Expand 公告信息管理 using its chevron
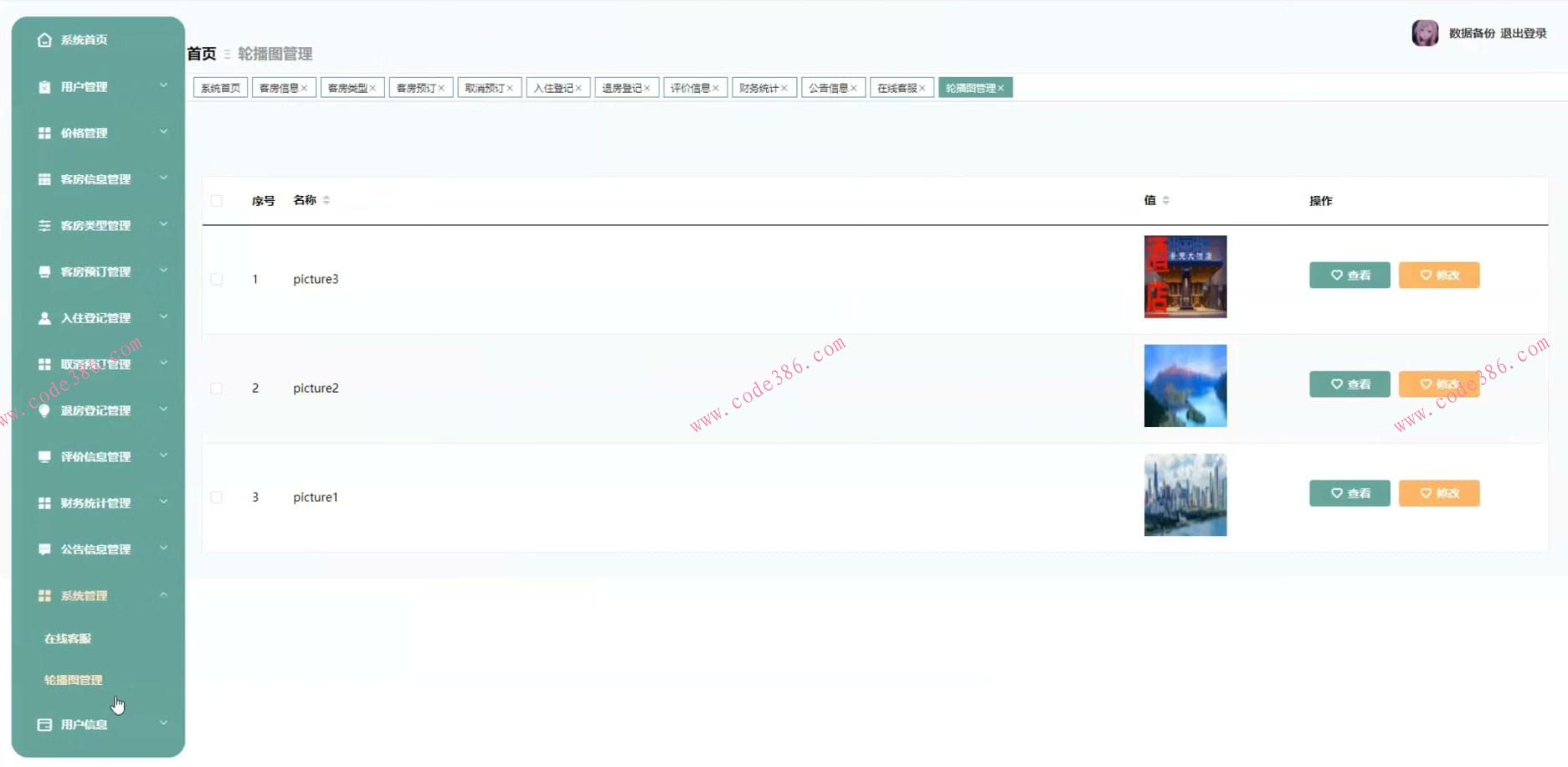 click(164, 548)
